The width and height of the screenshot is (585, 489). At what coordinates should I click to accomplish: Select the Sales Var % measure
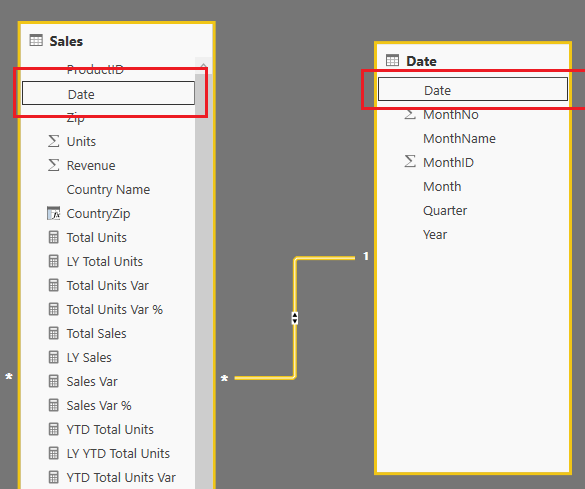click(x=99, y=405)
